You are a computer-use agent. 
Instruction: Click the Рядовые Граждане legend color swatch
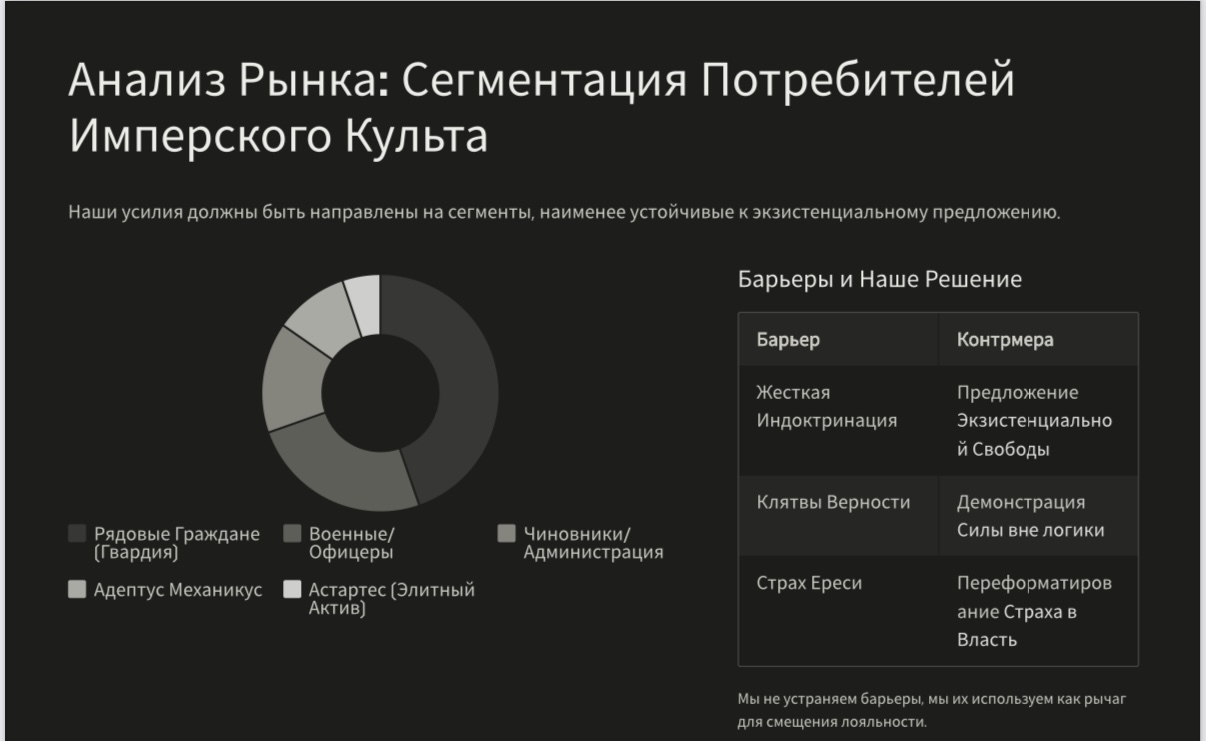click(x=77, y=534)
